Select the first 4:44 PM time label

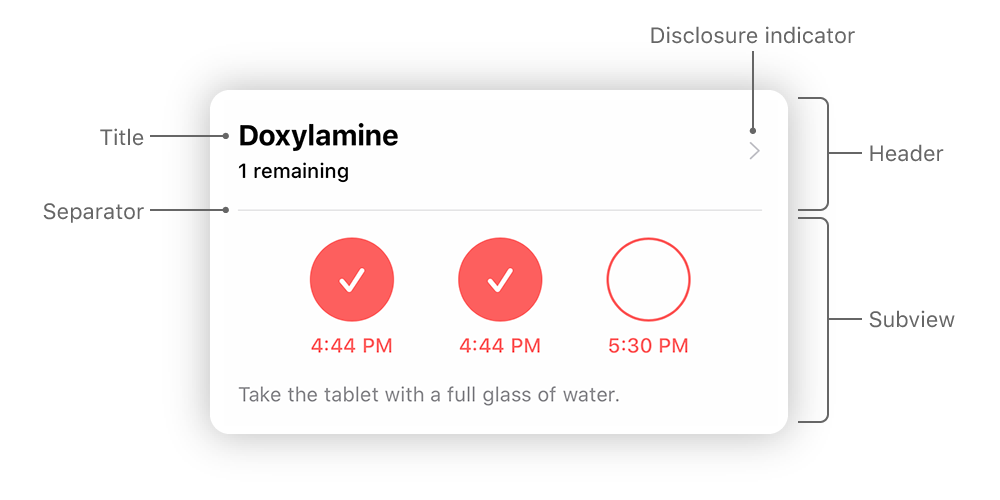click(352, 346)
